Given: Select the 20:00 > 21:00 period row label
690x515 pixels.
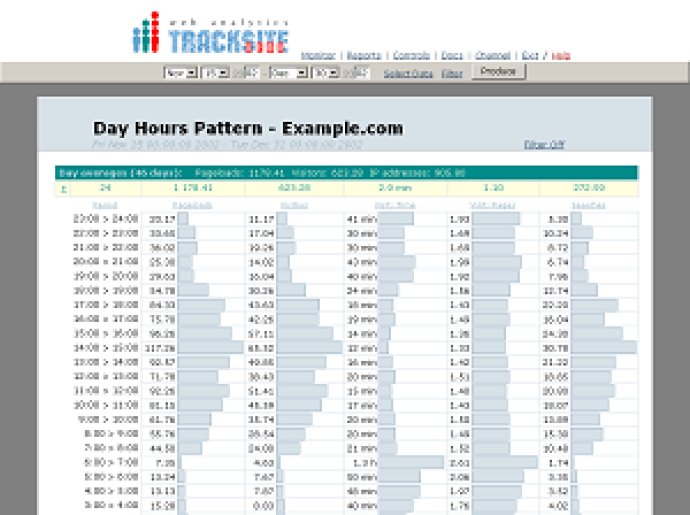Looking at the screenshot, I should pos(106,262).
